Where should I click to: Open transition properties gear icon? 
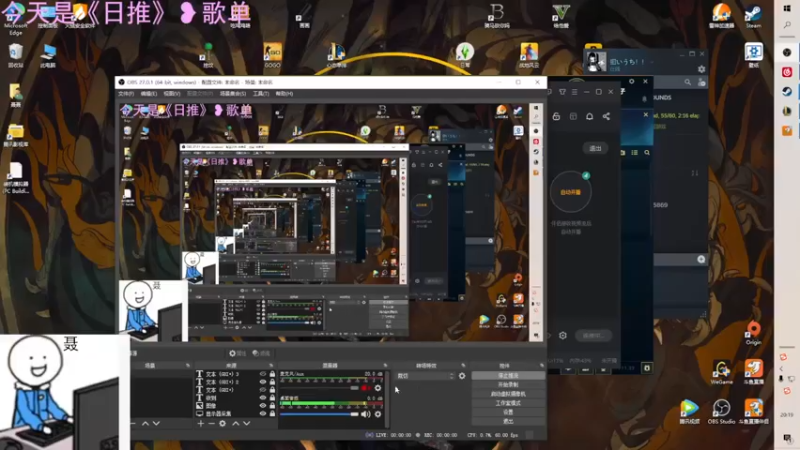pyautogui.click(x=462, y=376)
